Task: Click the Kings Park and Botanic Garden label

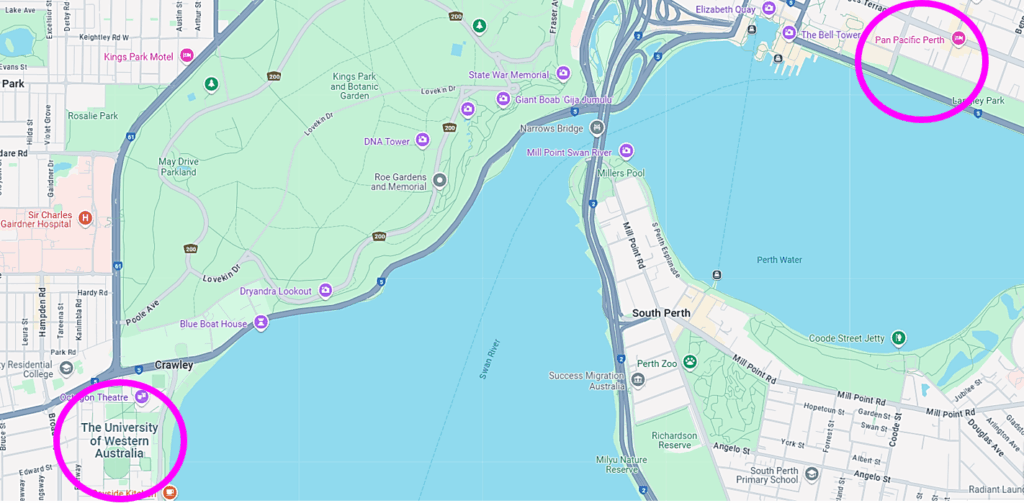Action: (x=355, y=86)
